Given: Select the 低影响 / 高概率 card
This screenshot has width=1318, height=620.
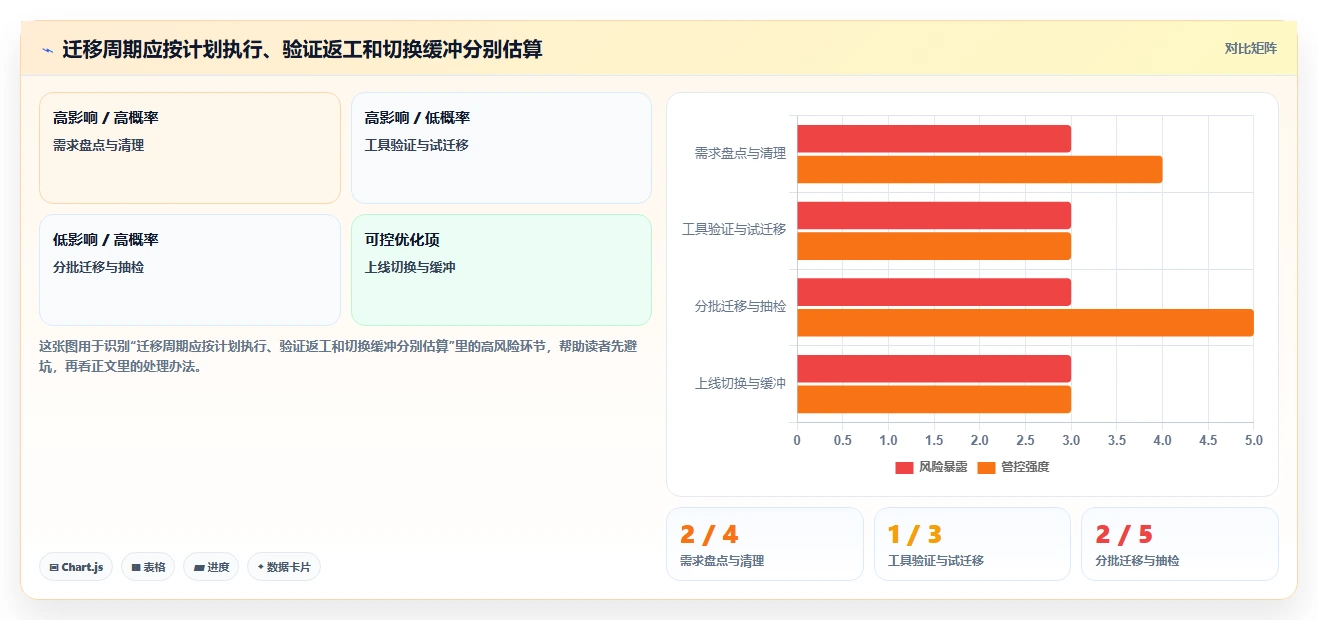Looking at the screenshot, I should [x=190, y=270].
